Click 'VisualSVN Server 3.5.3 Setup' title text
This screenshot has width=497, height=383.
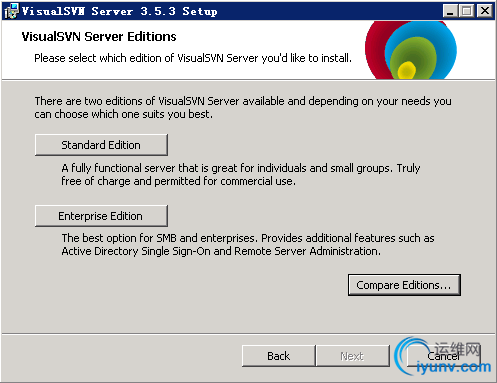[120, 11]
